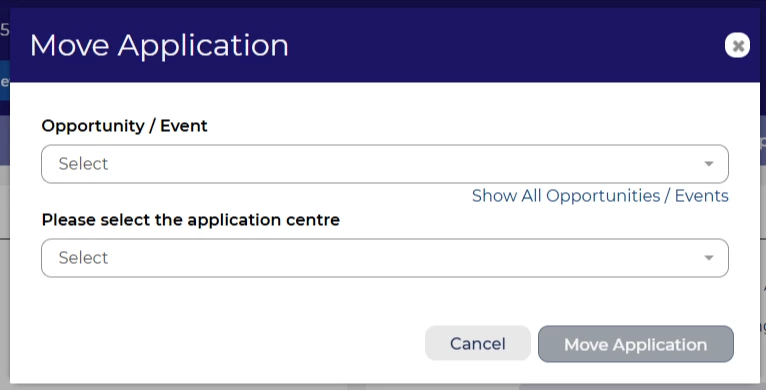
Task: Click the Opportunity / Event field label
Action: [x=125, y=126]
